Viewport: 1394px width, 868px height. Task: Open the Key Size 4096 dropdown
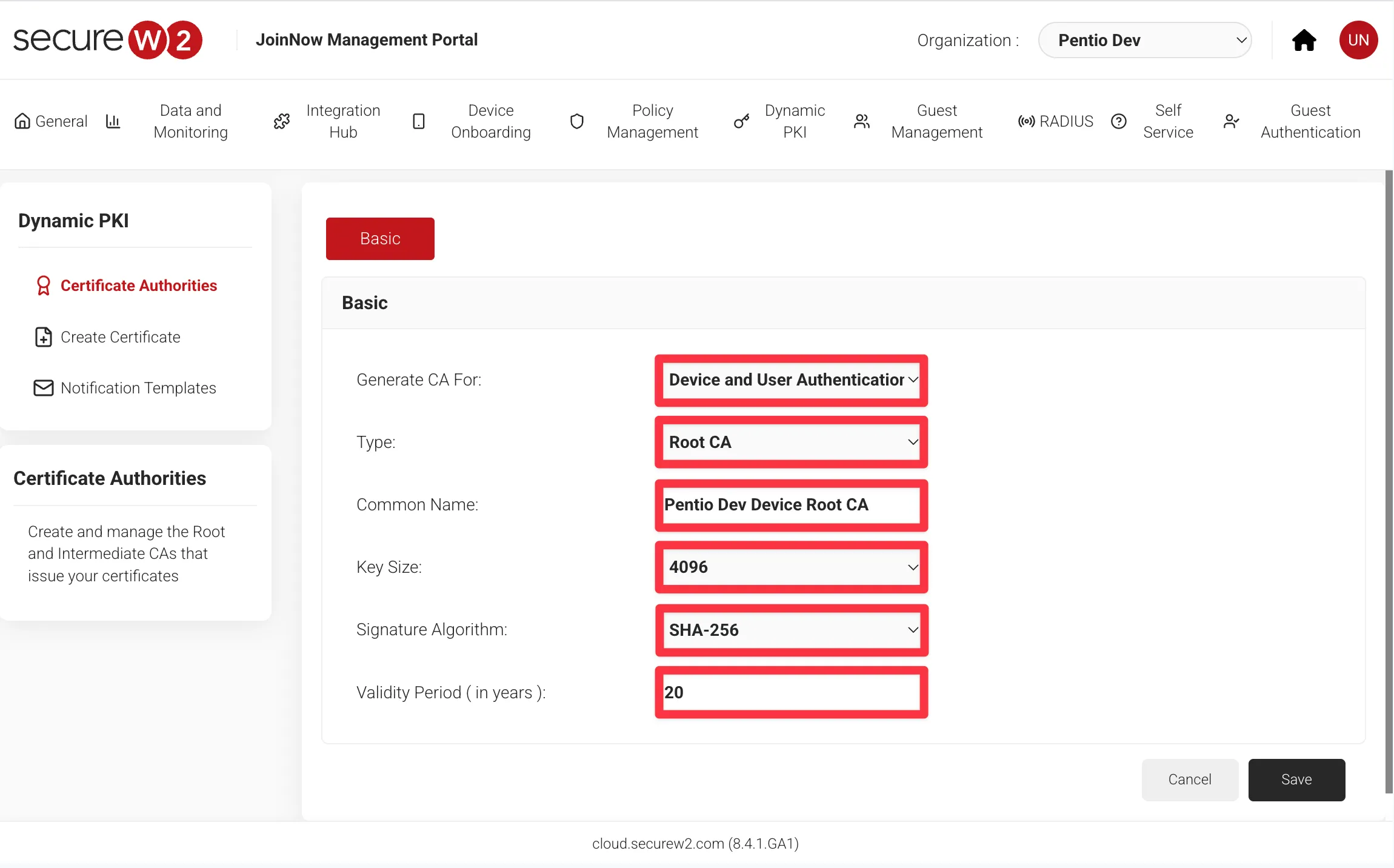pos(791,567)
